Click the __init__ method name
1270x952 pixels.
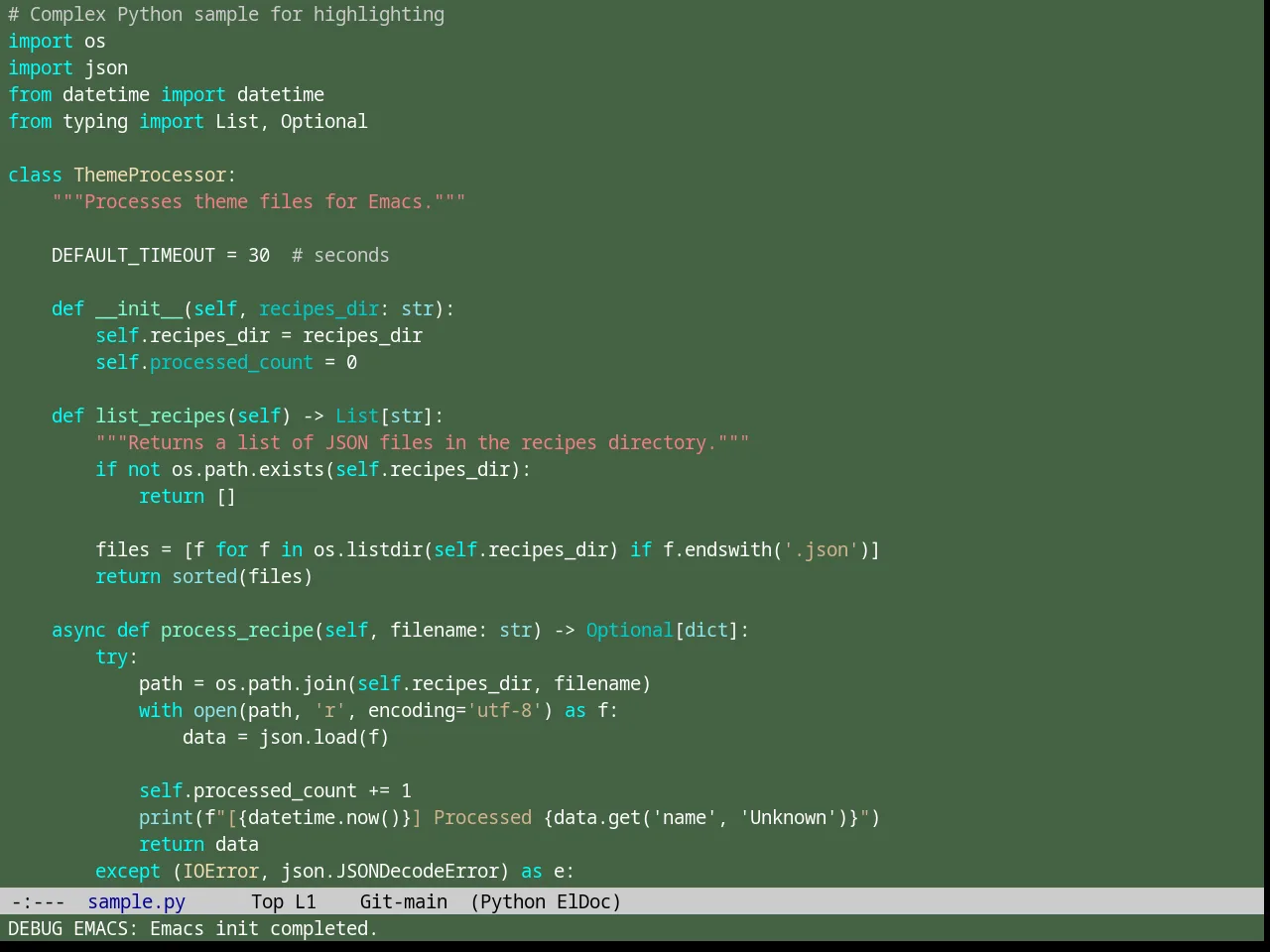[x=139, y=308]
